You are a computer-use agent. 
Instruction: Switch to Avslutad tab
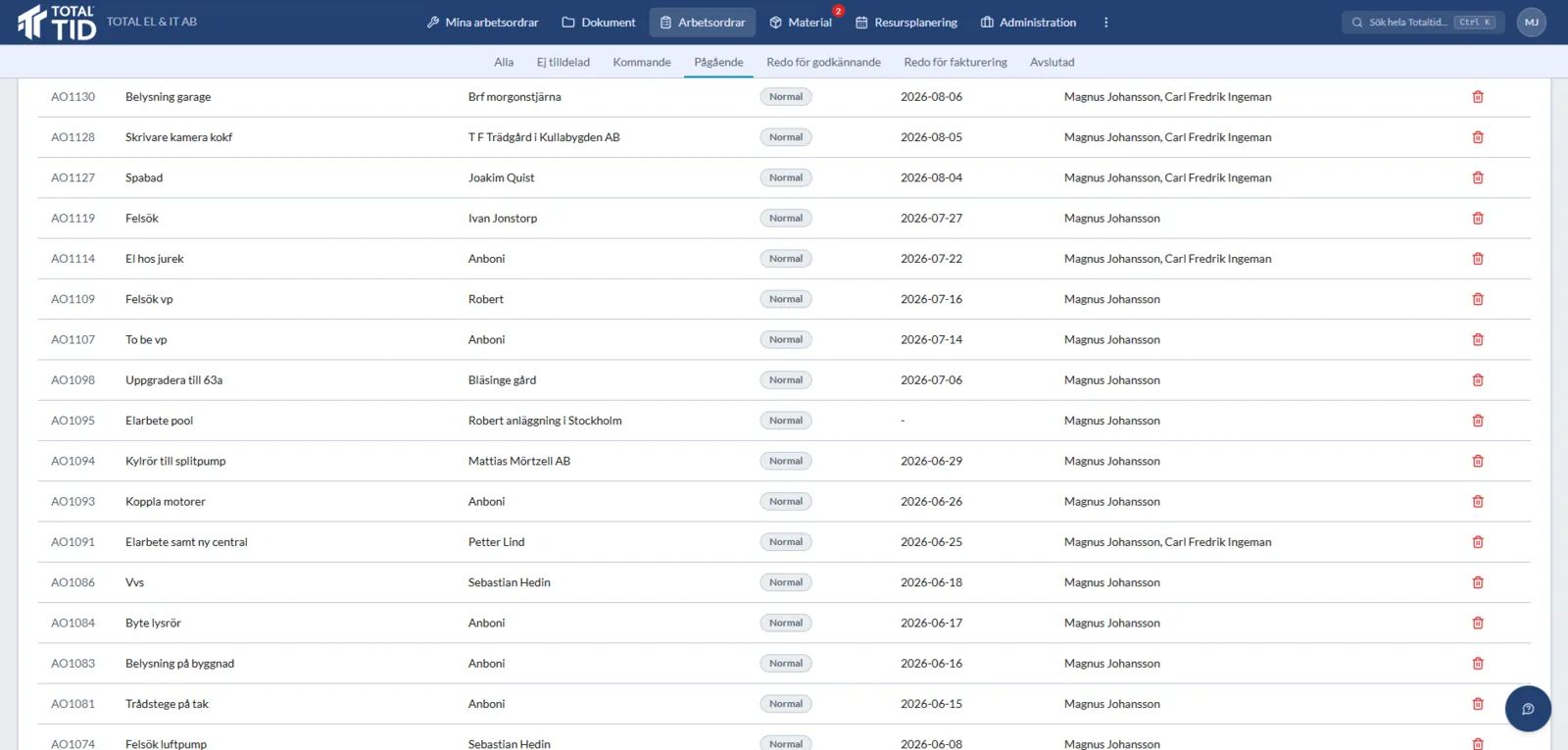tap(1053, 62)
